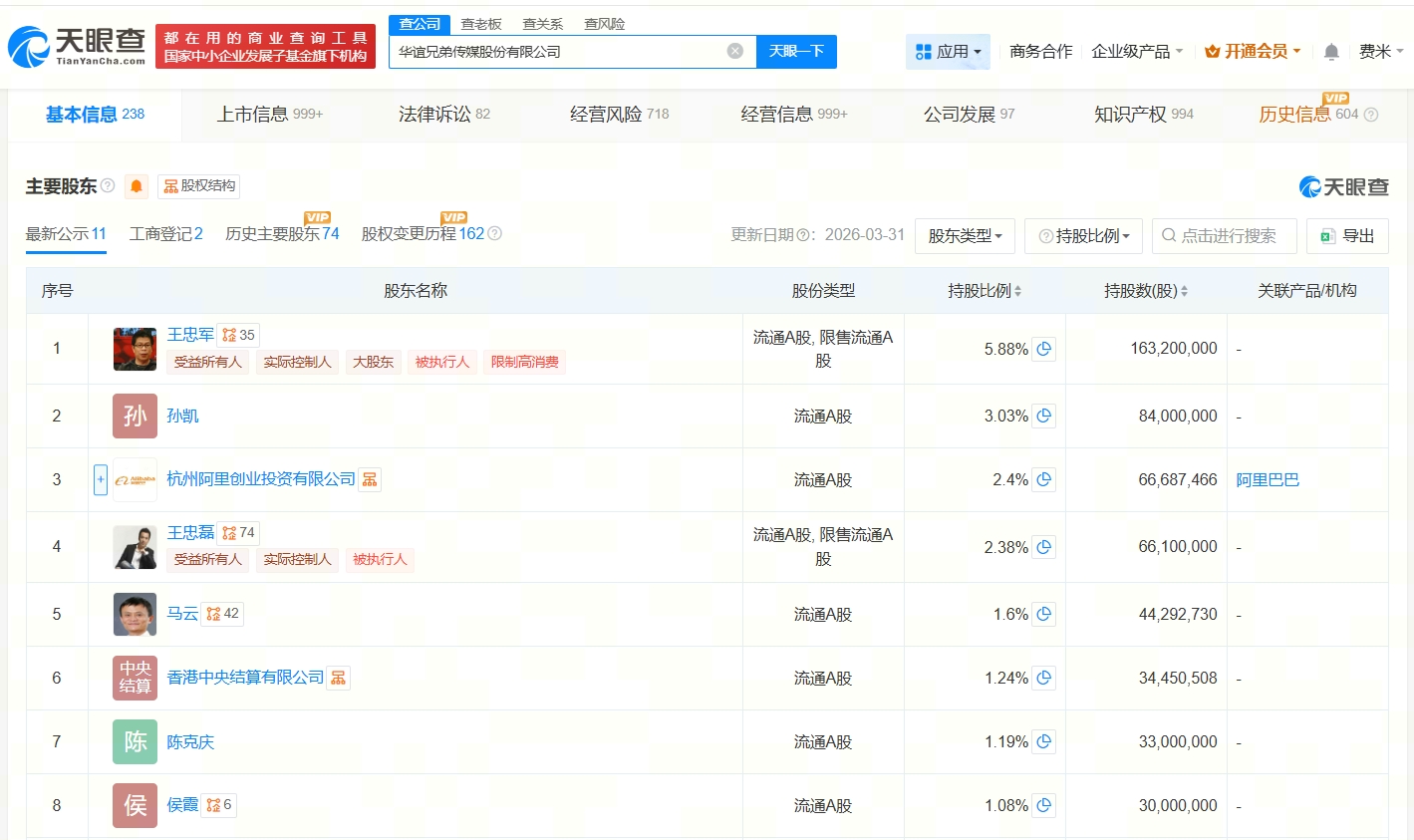Switch to 股权变更历程 162 sub-tab
1414x840 pixels.
pos(423,234)
